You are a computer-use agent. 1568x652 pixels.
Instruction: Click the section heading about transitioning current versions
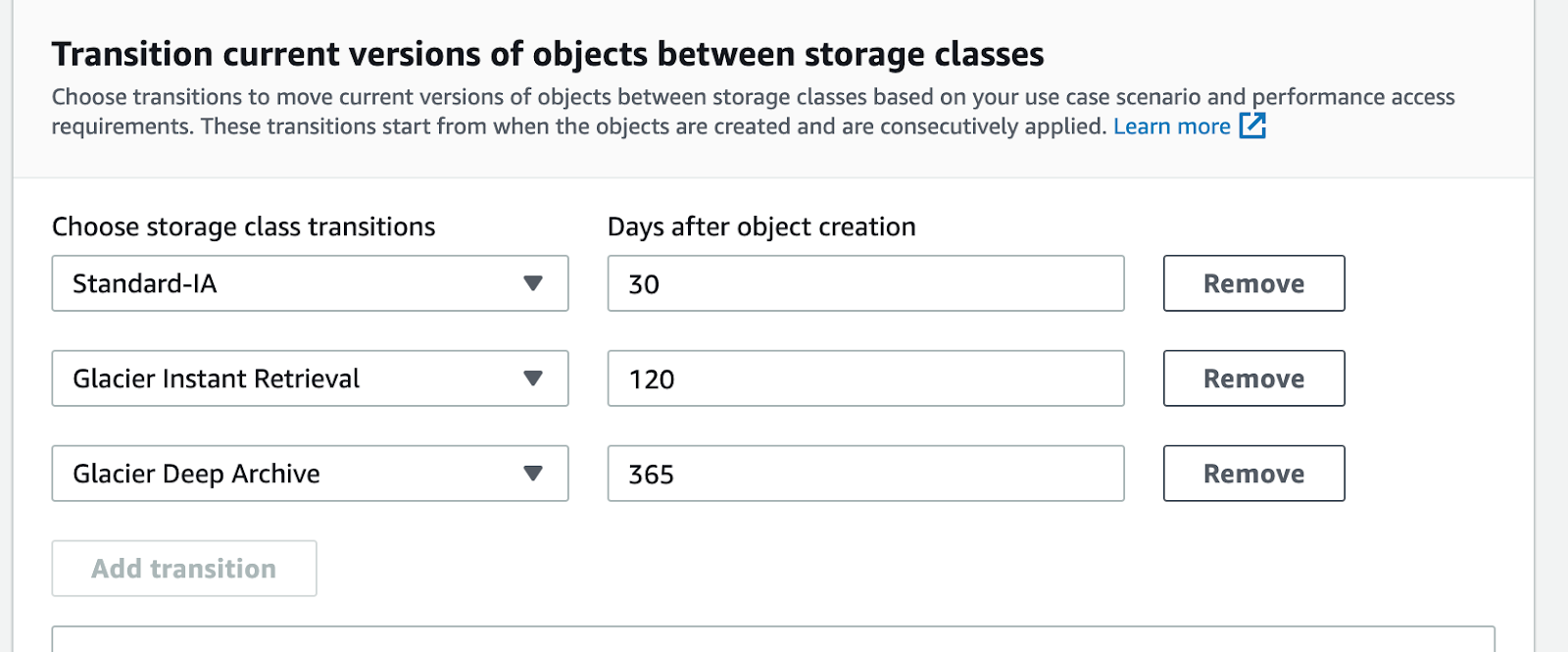(549, 54)
